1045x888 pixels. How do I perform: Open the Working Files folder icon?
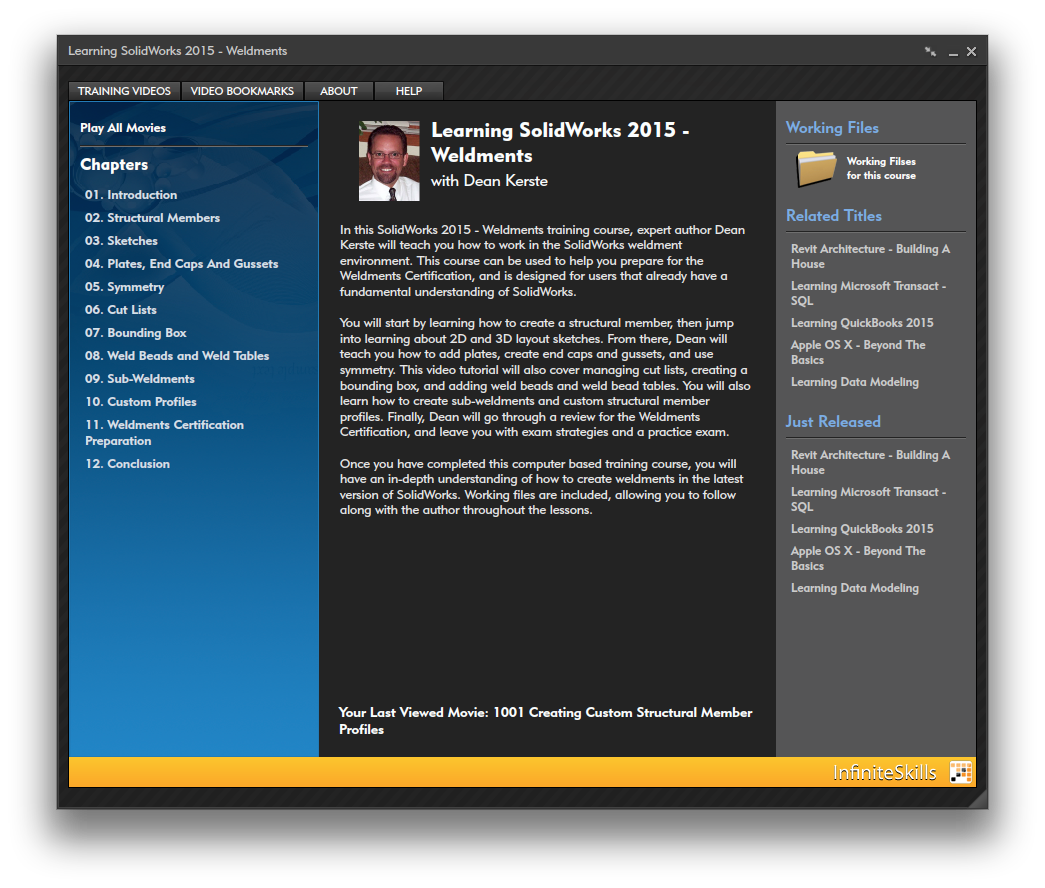pos(816,168)
